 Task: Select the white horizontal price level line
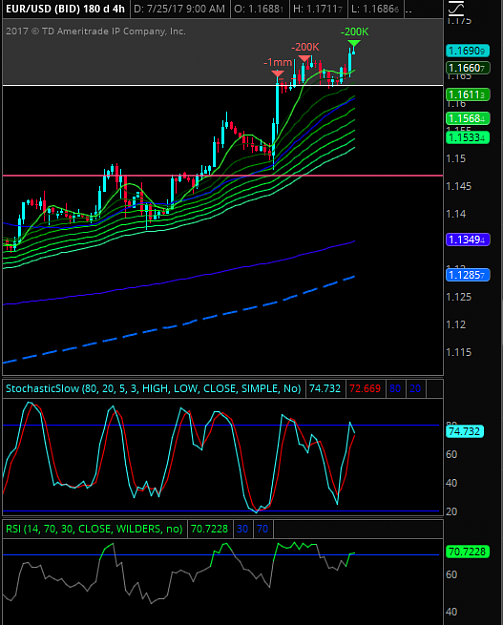click(223, 85)
